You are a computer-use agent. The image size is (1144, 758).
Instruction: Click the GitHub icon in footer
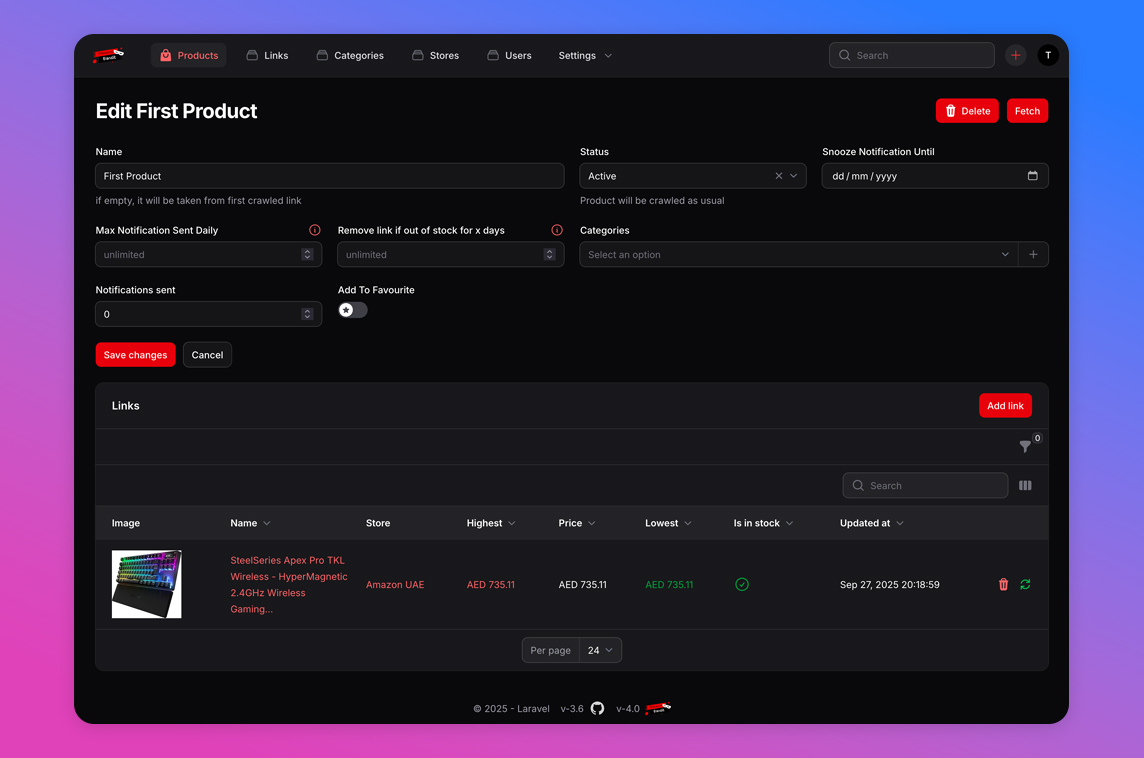[x=597, y=708]
